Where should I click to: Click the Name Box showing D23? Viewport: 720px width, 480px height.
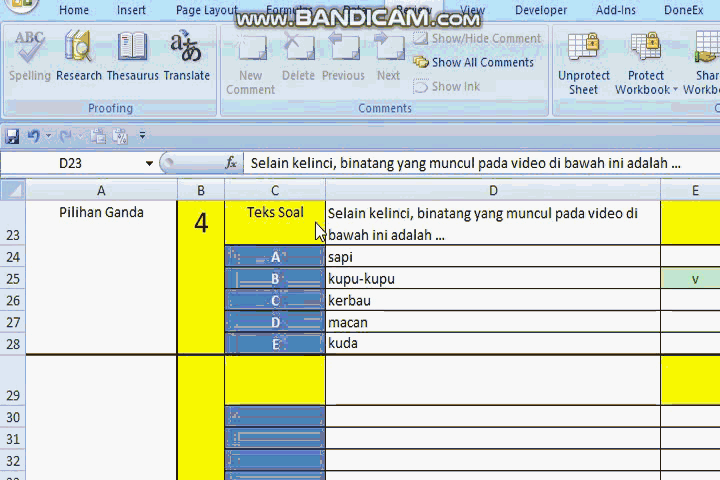[x=71, y=163]
